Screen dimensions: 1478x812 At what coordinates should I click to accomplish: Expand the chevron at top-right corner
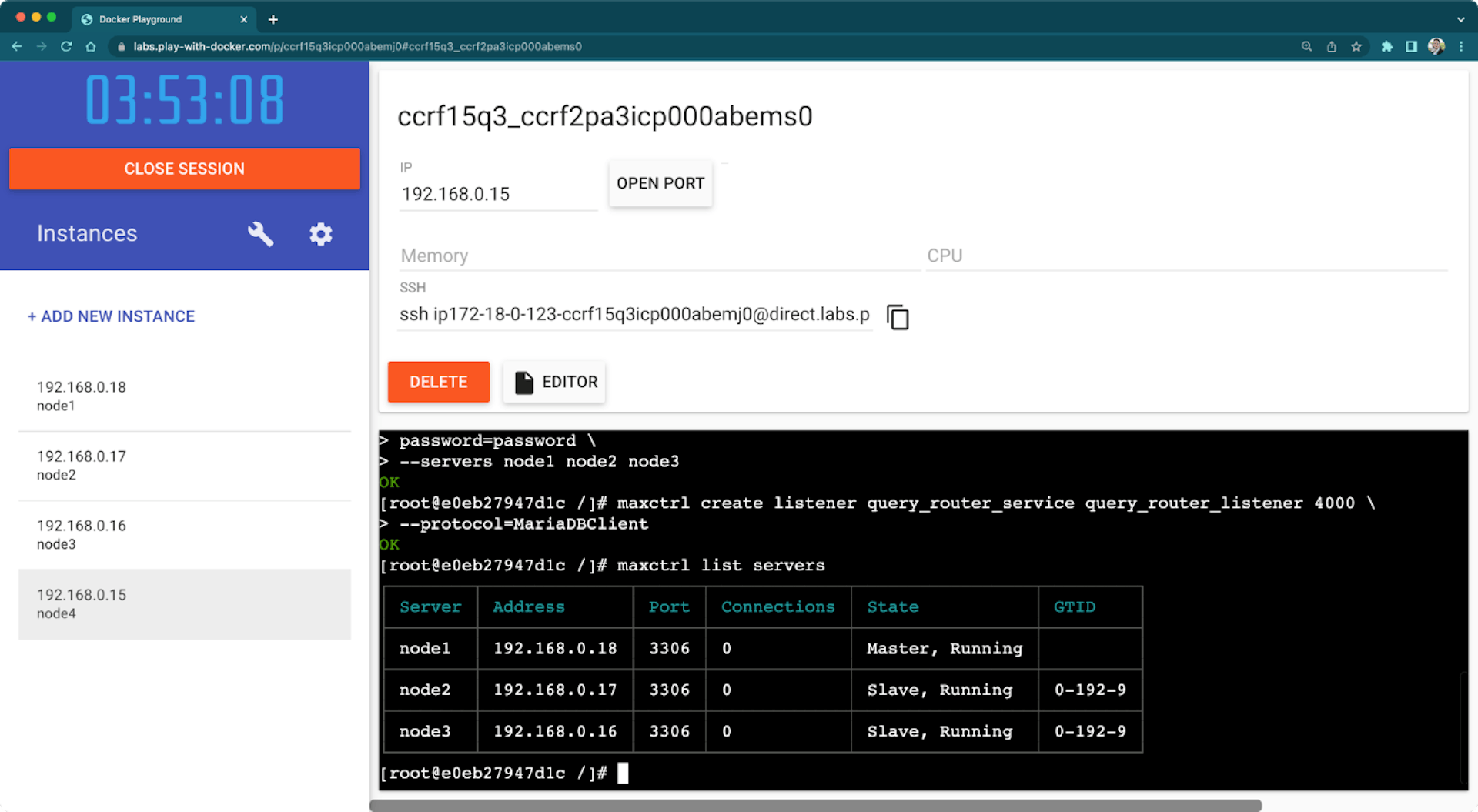click(x=1461, y=18)
